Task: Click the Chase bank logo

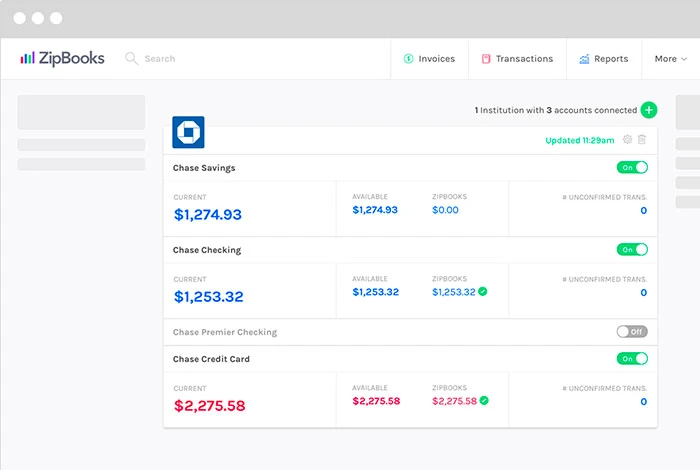Action: [188, 132]
